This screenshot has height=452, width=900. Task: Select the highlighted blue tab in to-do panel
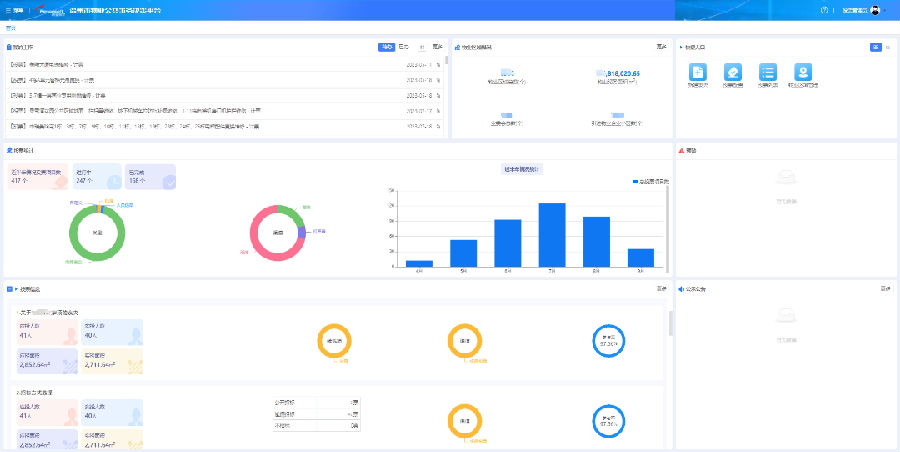tap(386, 47)
